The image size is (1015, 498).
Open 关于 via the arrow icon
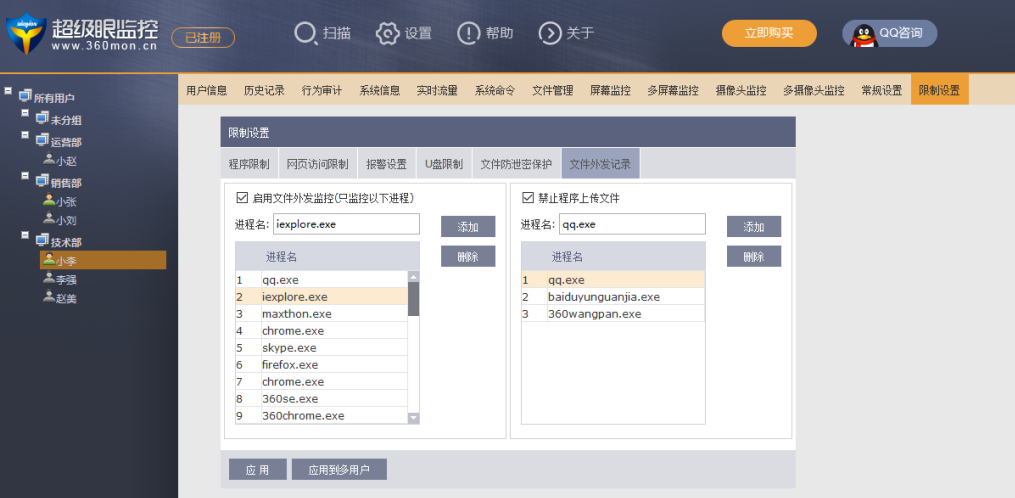coord(550,33)
